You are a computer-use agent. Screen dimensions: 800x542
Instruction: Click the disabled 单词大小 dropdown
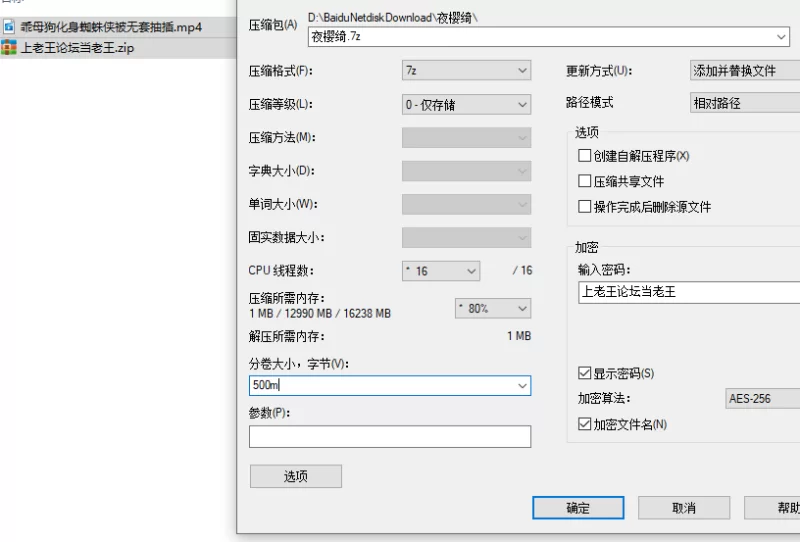pos(466,204)
